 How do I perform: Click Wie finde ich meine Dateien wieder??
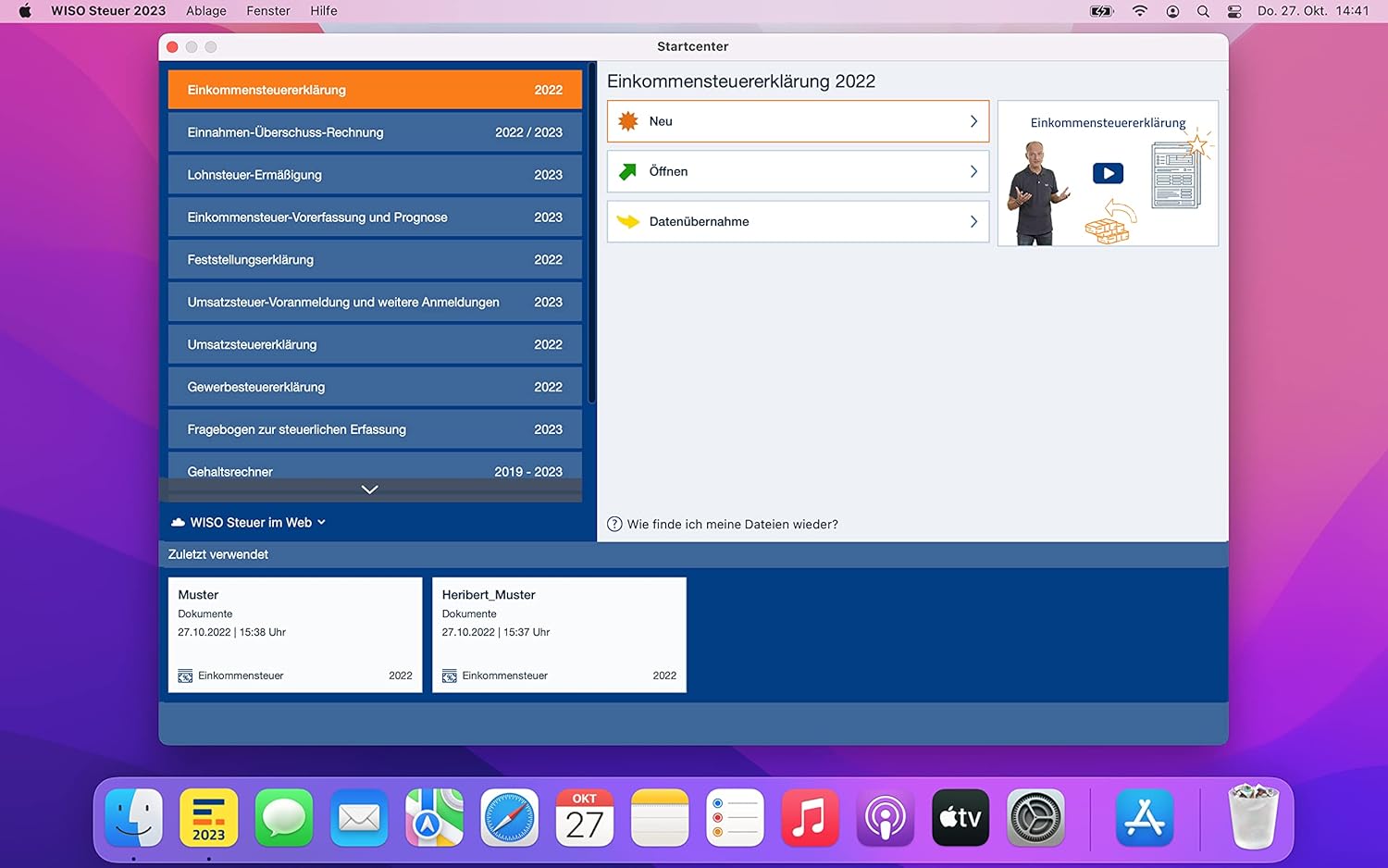pos(732,524)
